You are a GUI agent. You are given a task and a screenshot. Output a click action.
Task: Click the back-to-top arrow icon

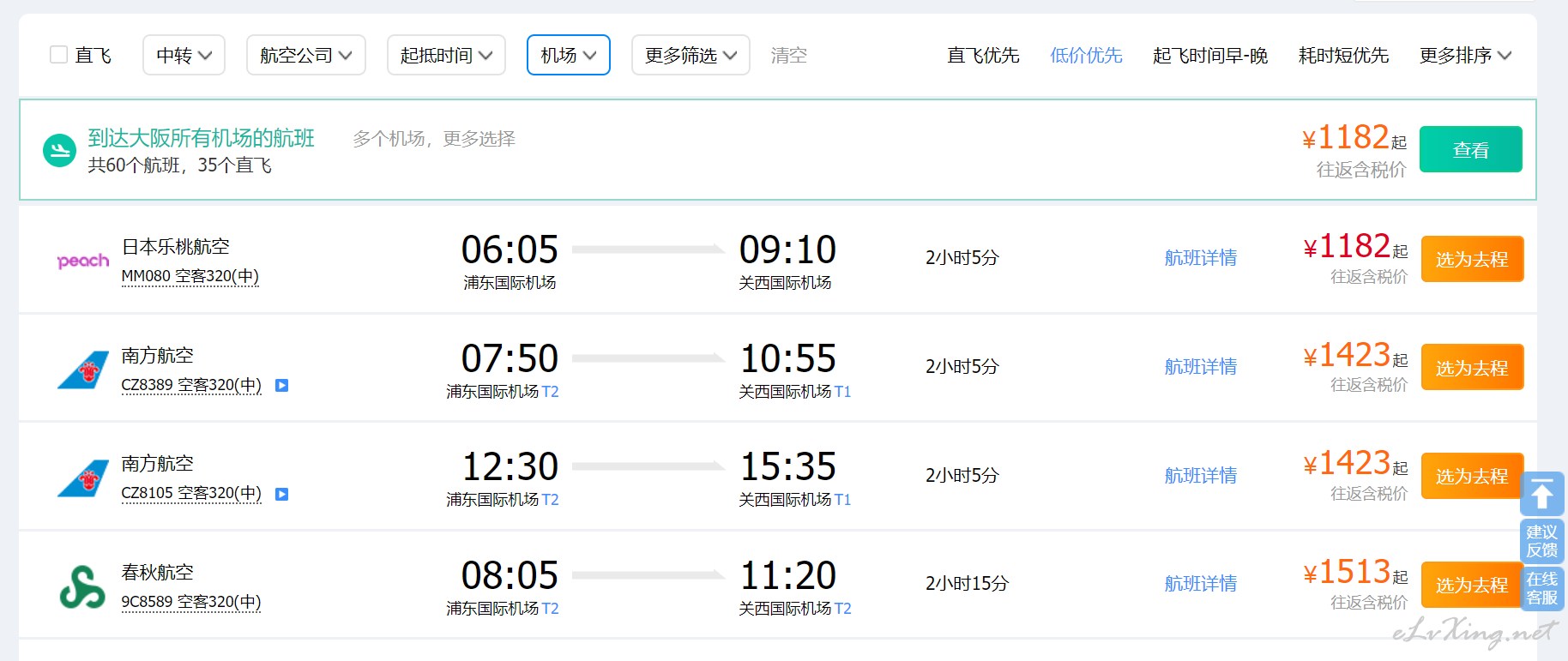(x=1542, y=494)
